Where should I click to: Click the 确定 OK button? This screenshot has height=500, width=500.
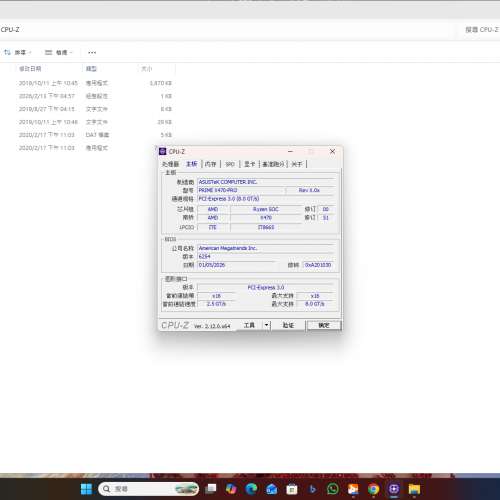coord(324,325)
